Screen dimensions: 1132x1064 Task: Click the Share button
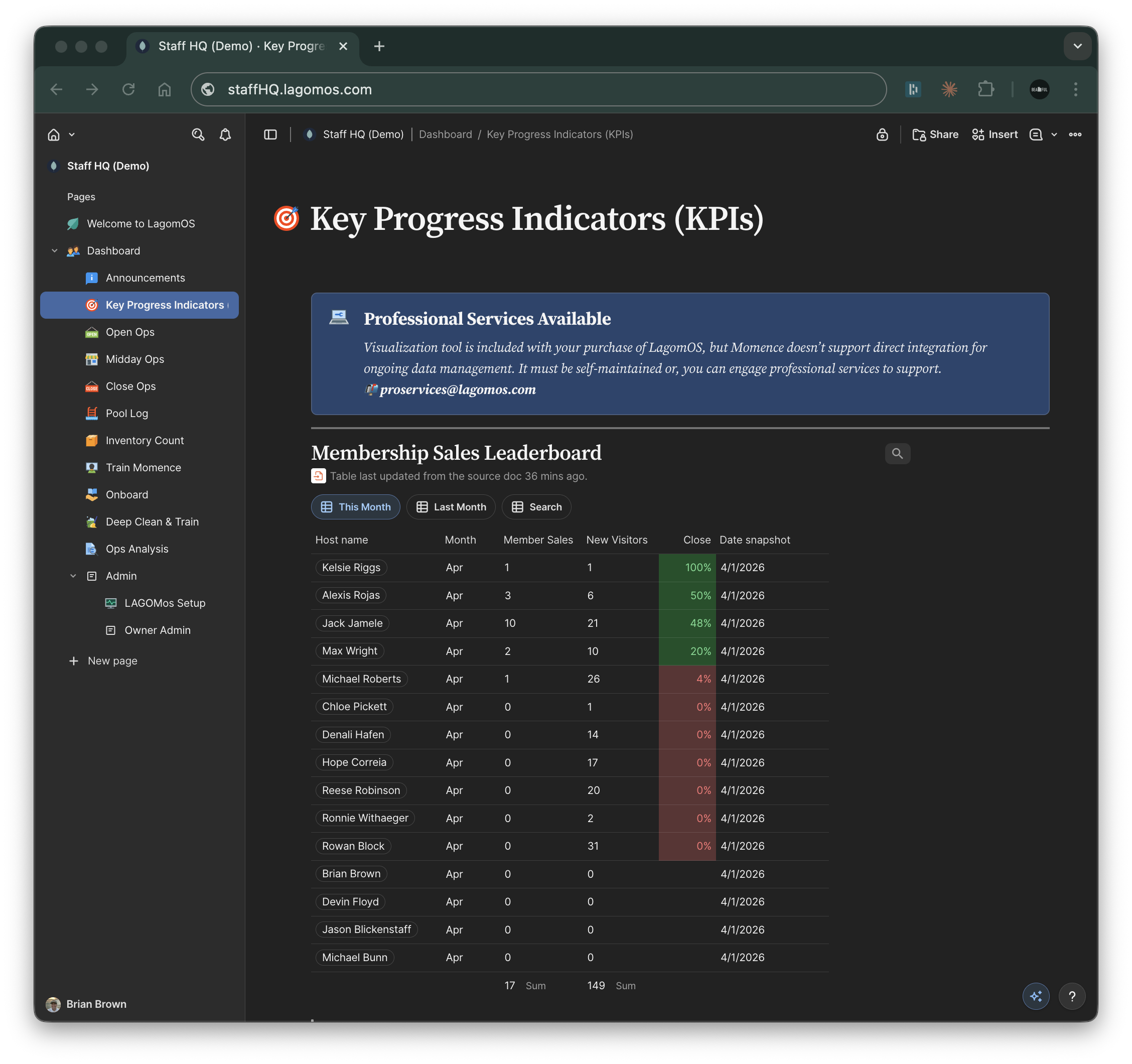click(x=935, y=135)
